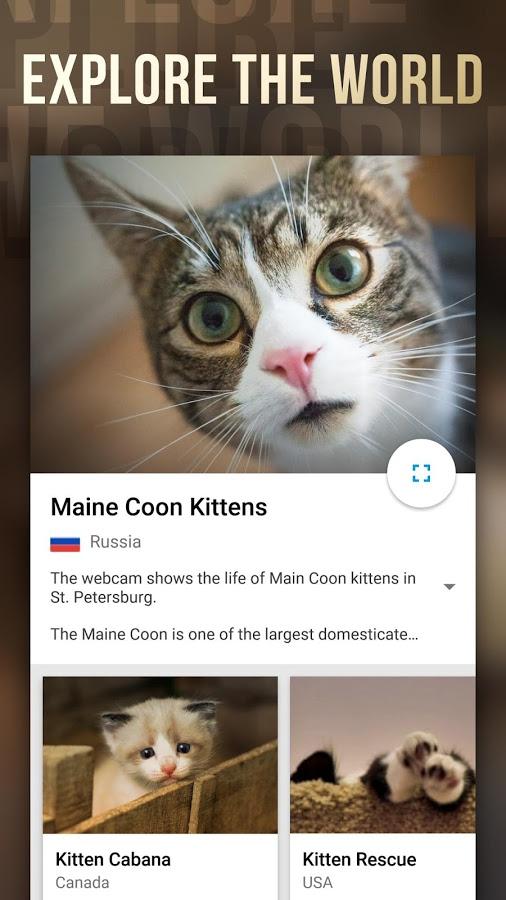Click the Maine Coon Kittens title

pos(159,507)
